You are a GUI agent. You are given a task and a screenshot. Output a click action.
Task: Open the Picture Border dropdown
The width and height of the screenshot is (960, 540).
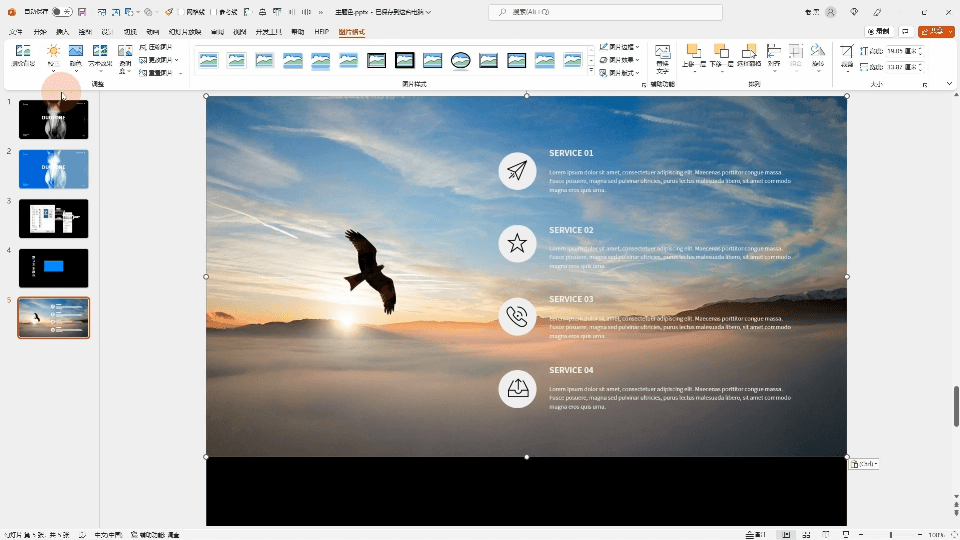coord(620,47)
